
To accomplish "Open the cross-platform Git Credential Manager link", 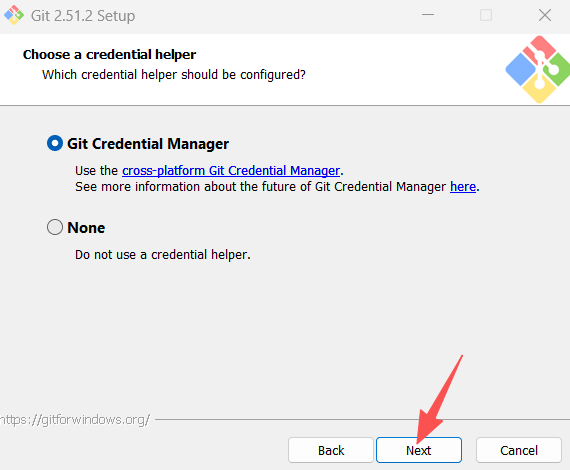I will coord(231,170).
